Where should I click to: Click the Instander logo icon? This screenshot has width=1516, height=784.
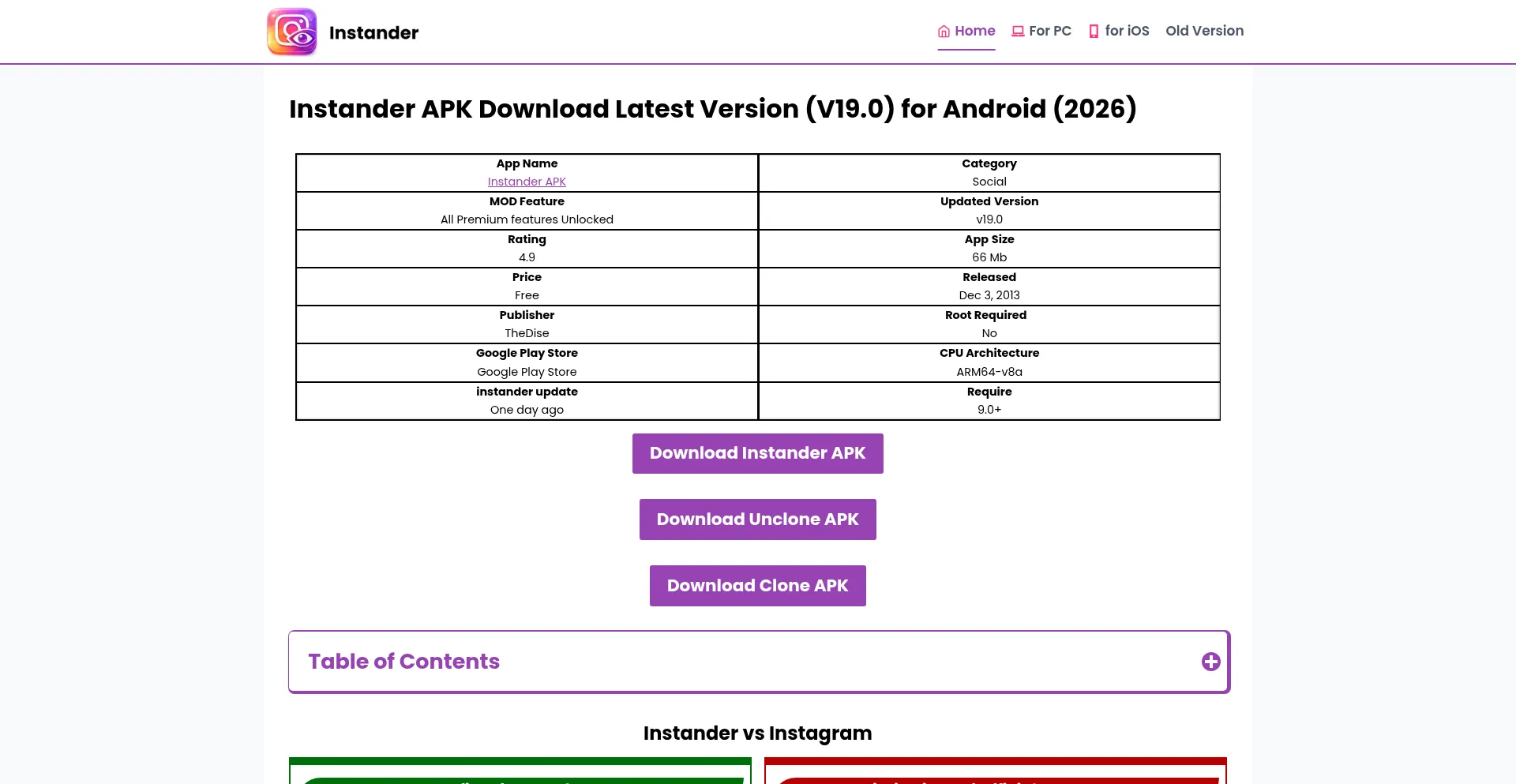292,32
